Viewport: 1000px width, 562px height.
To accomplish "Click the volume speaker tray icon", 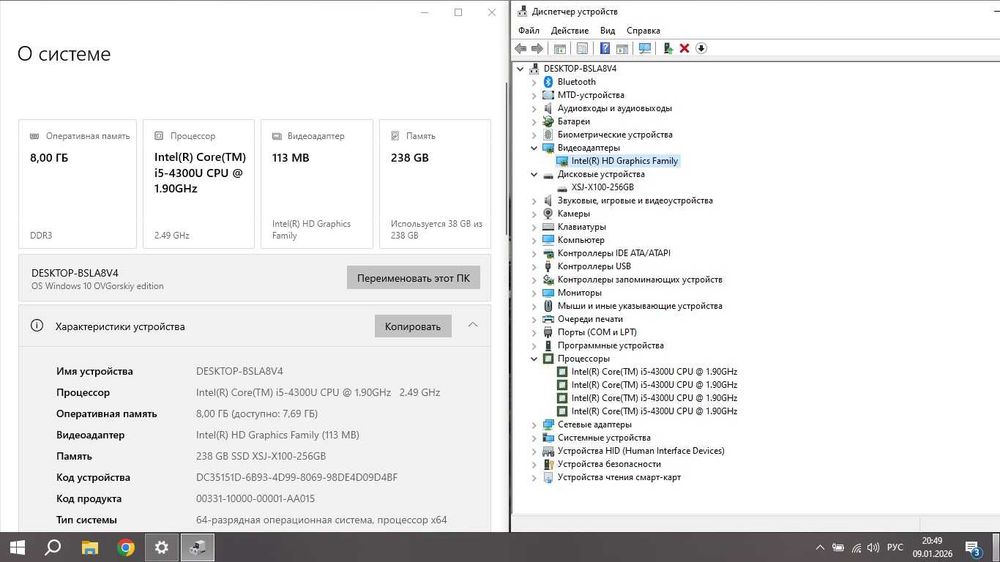I will point(873,547).
